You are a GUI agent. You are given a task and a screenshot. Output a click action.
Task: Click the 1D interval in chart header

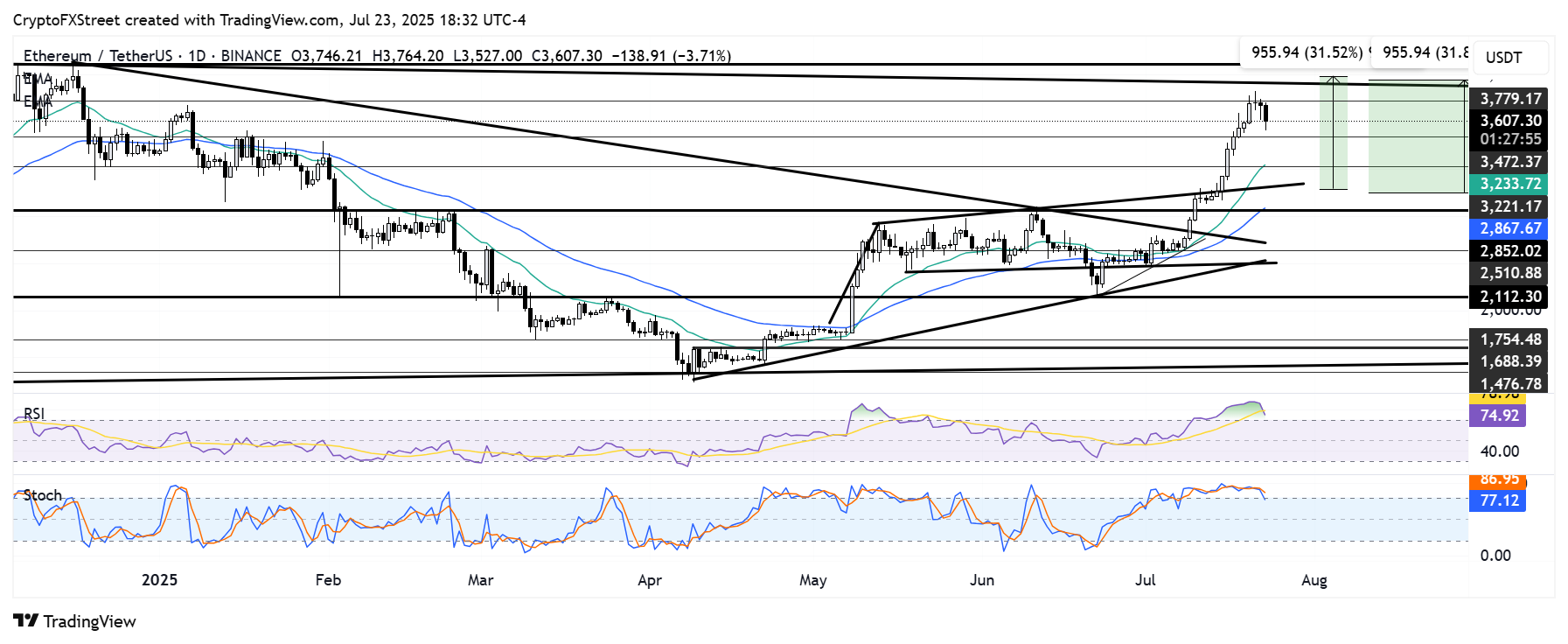coord(197,56)
